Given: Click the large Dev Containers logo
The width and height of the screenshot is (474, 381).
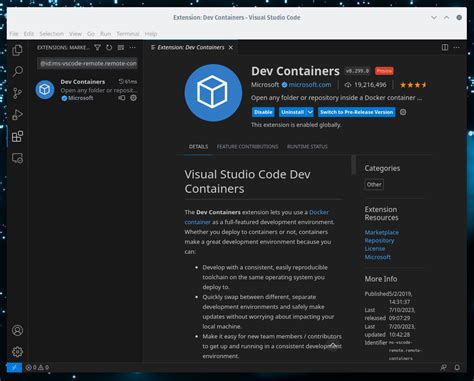Looking at the screenshot, I should pyautogui.click(x=213, y=93).
